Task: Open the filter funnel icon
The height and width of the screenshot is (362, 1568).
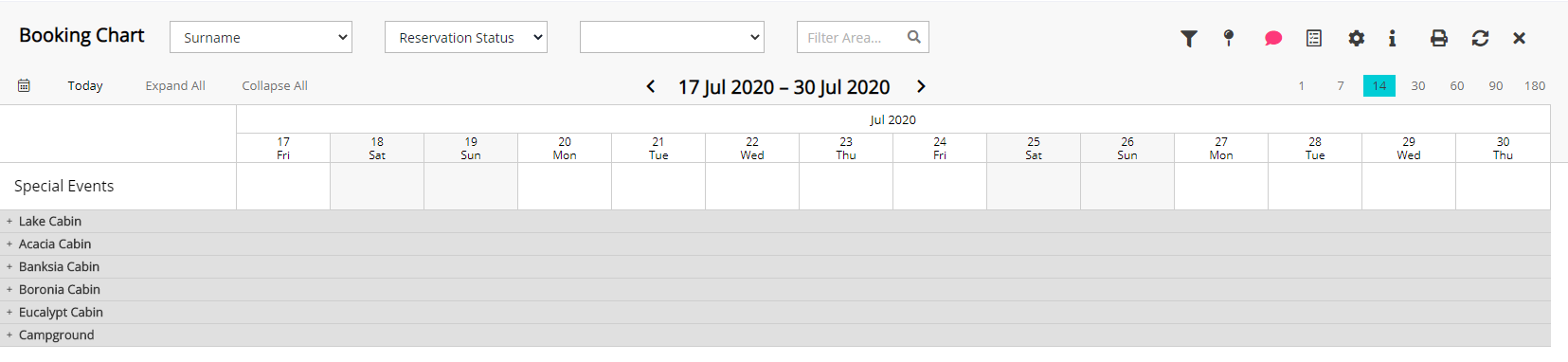Action: pos(1189,38)
